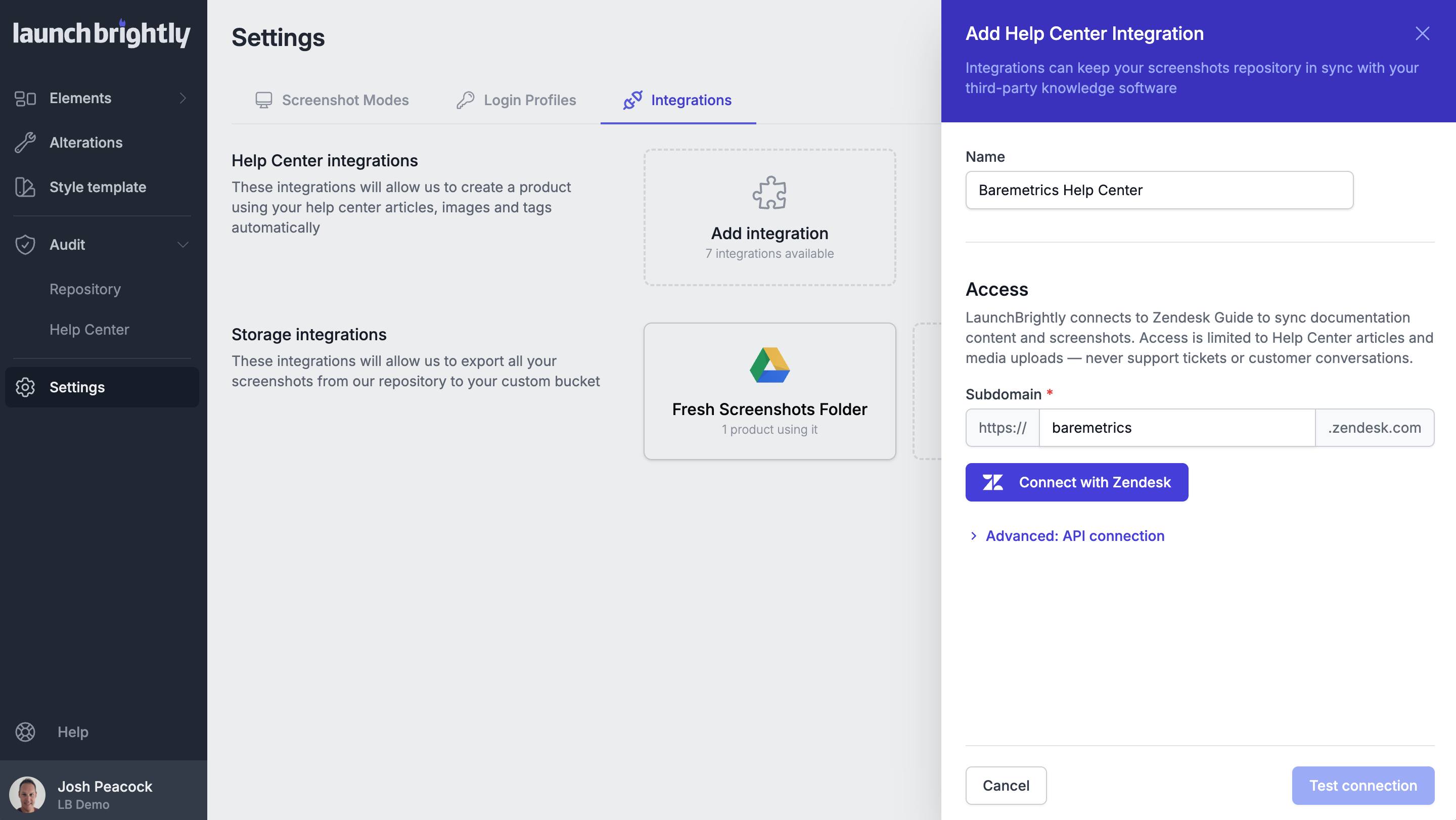Click the Settings gear icon
Image resolution: width=1456 pixels, height=820 pixels.
[25, 387]
